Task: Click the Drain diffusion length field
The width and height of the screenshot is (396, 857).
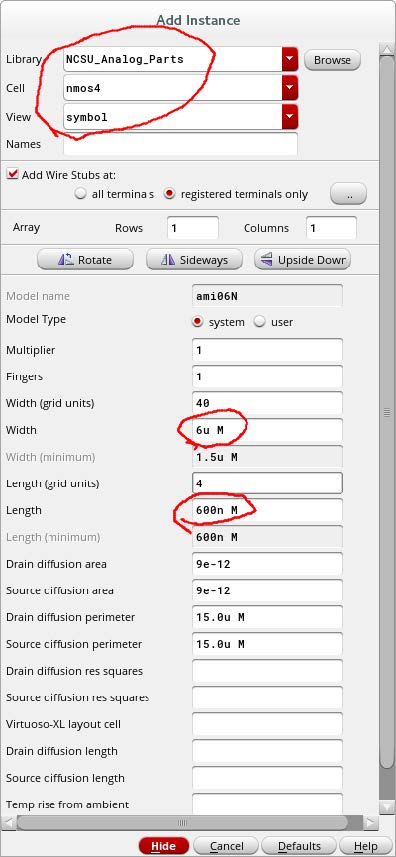Action: pyautogui.click(x=268, y=751)
